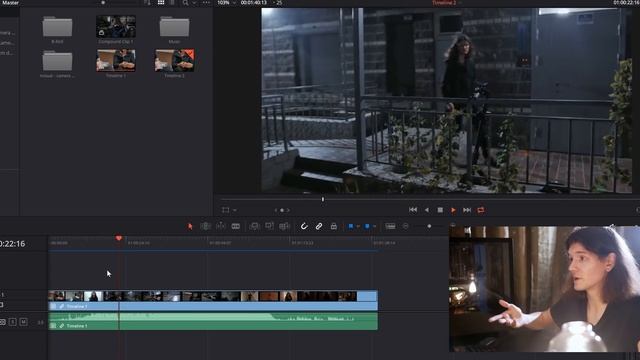Select the arrow Selection Mode tool
The image size is (640, 360).
190,226
